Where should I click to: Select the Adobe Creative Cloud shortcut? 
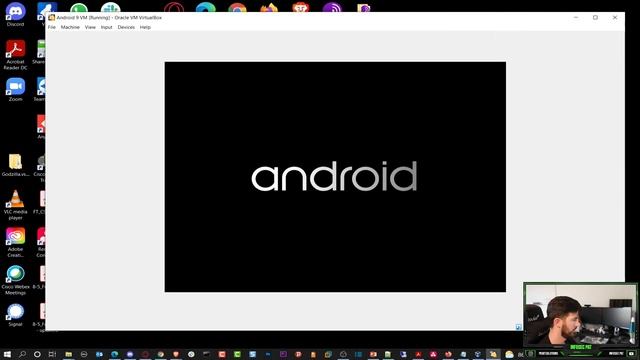pos(16,242)
